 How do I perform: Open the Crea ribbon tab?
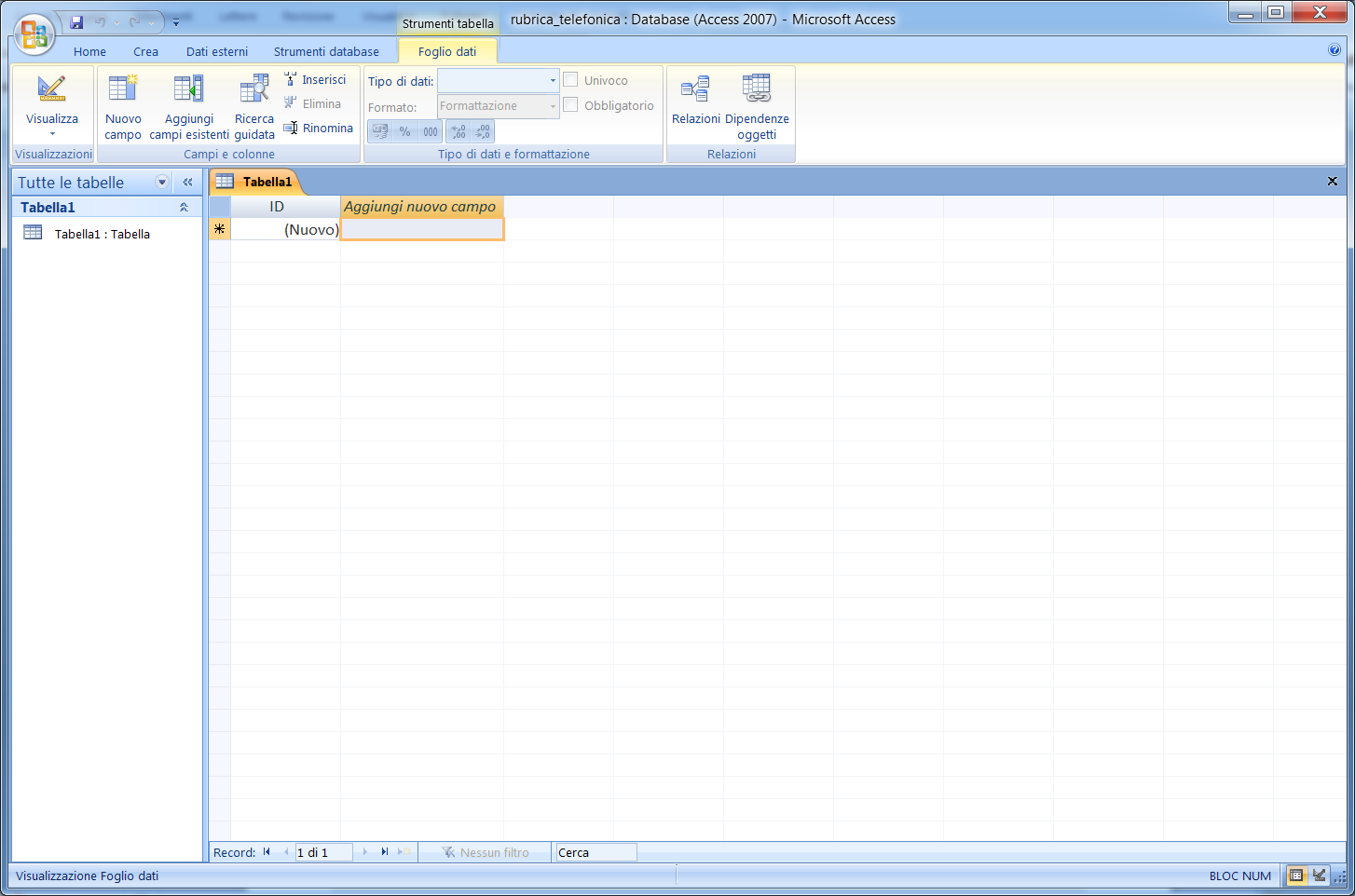click(x=145, y=51)
